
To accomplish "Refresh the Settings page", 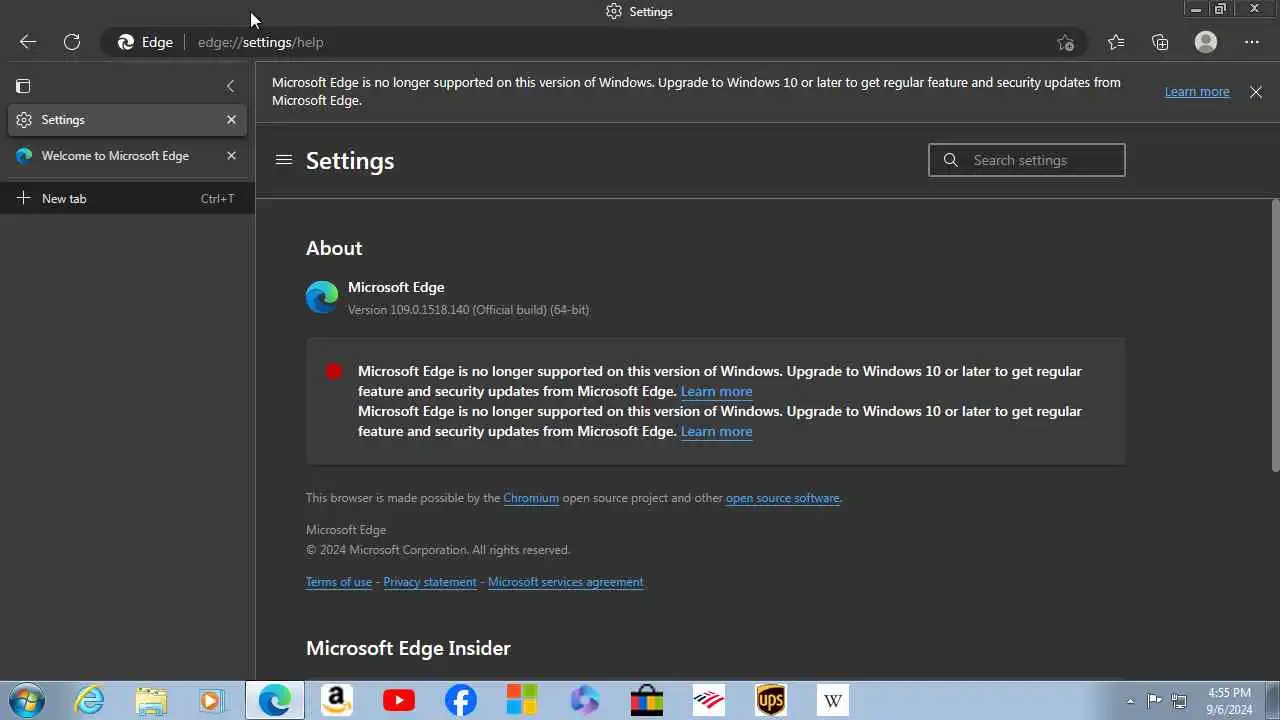I will point(72,42).
